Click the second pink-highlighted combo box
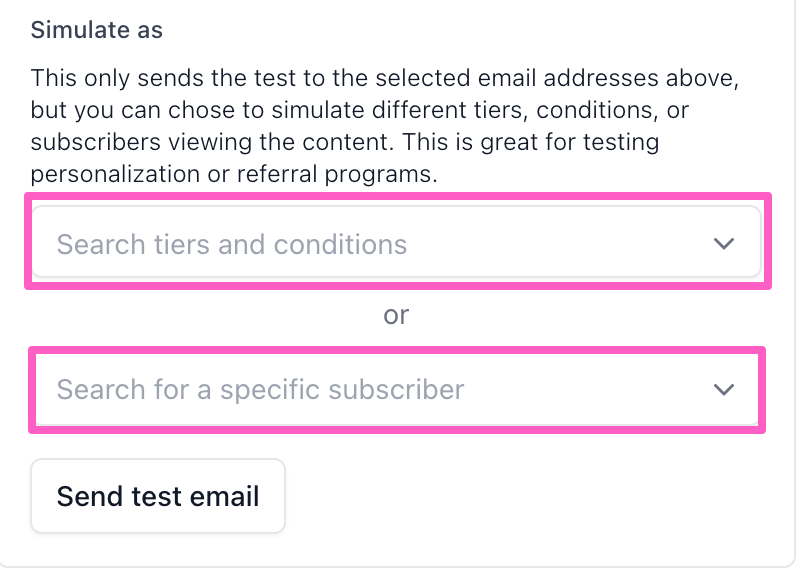Image resolution: width=800 pixels, height=570 pixels. 396,389
